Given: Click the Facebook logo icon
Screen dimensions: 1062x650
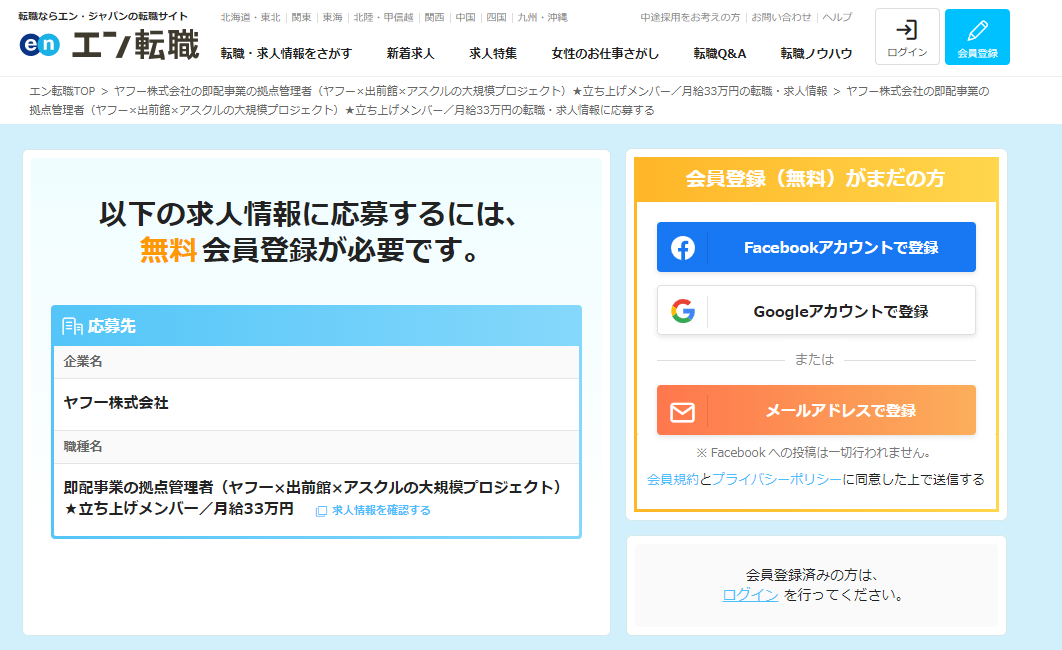Looking at the screenshot, I should (x=683, y=248).
